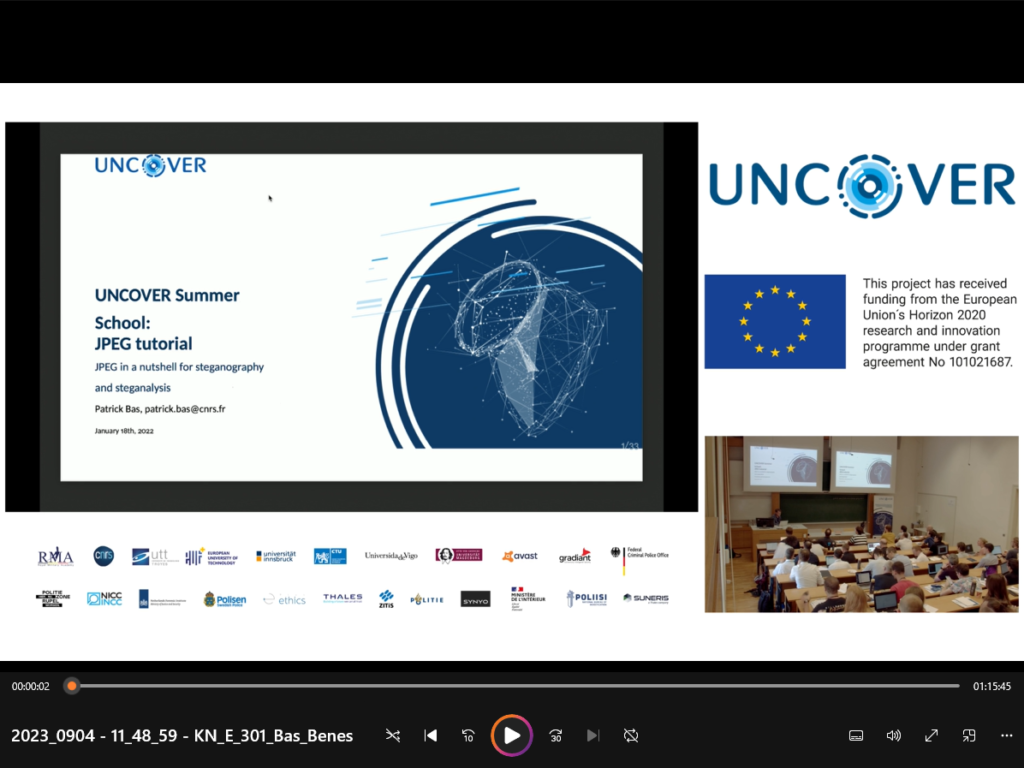Open the mini player view
This screenshot has width=1024, height=768.
[x=969, y=736]
